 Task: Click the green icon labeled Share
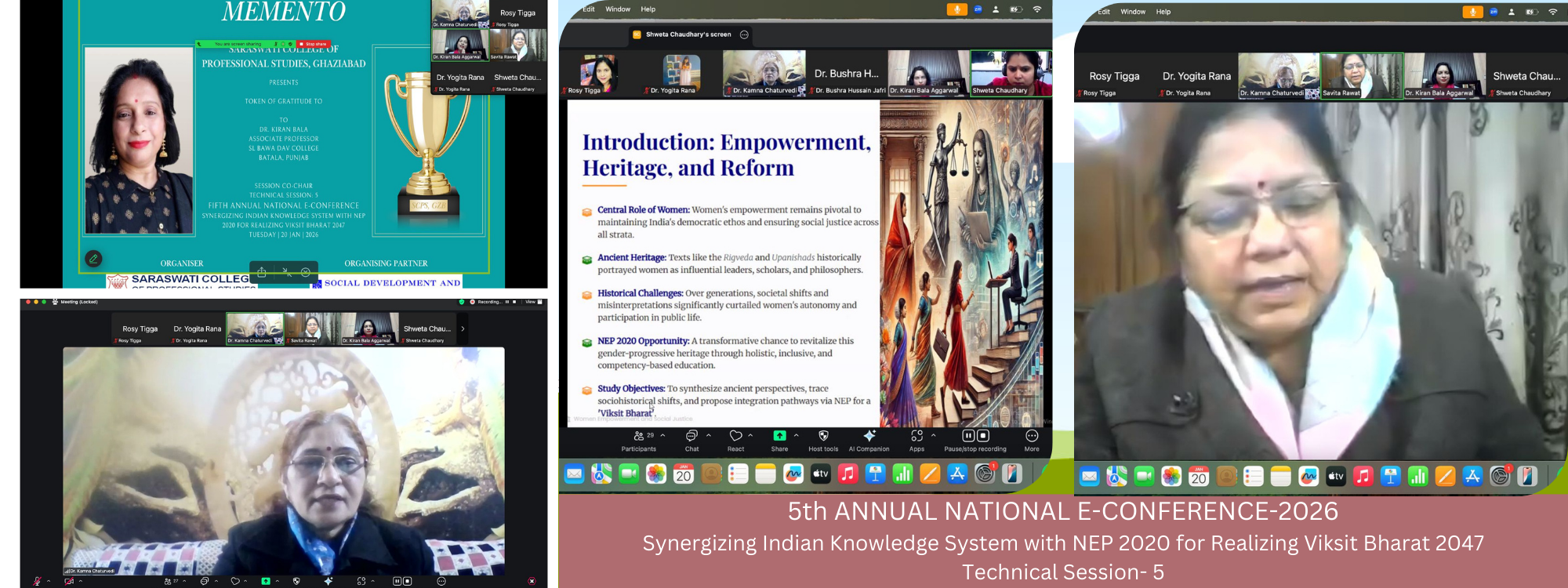pyautogui.click(x=779, y=437)
